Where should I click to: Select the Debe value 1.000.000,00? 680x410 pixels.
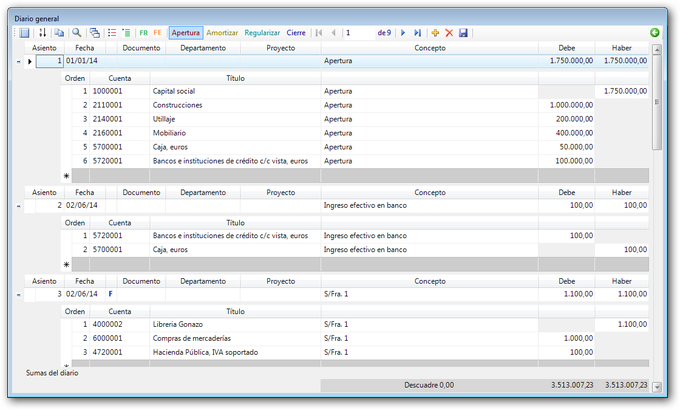click(567, 105)
